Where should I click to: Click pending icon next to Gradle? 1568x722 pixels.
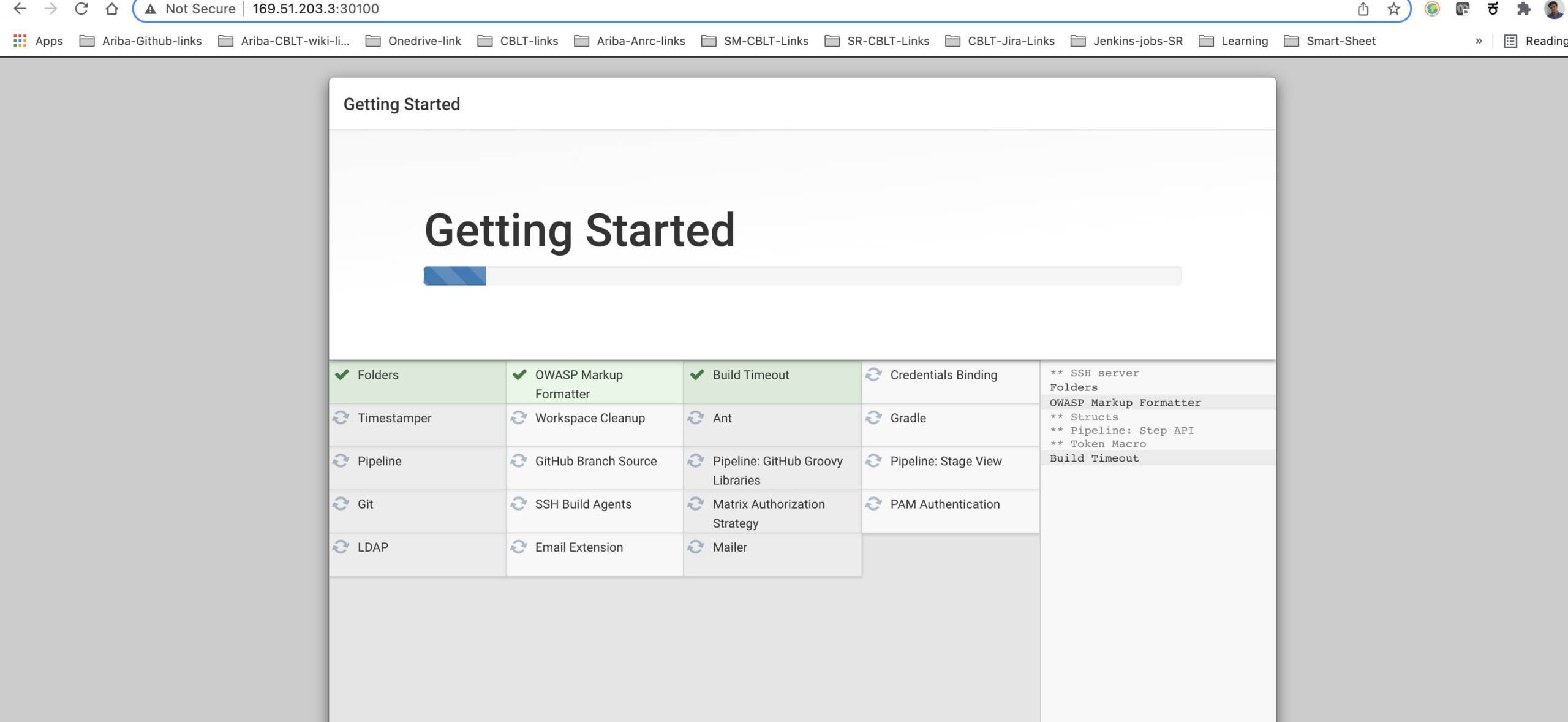click(873, 417)
